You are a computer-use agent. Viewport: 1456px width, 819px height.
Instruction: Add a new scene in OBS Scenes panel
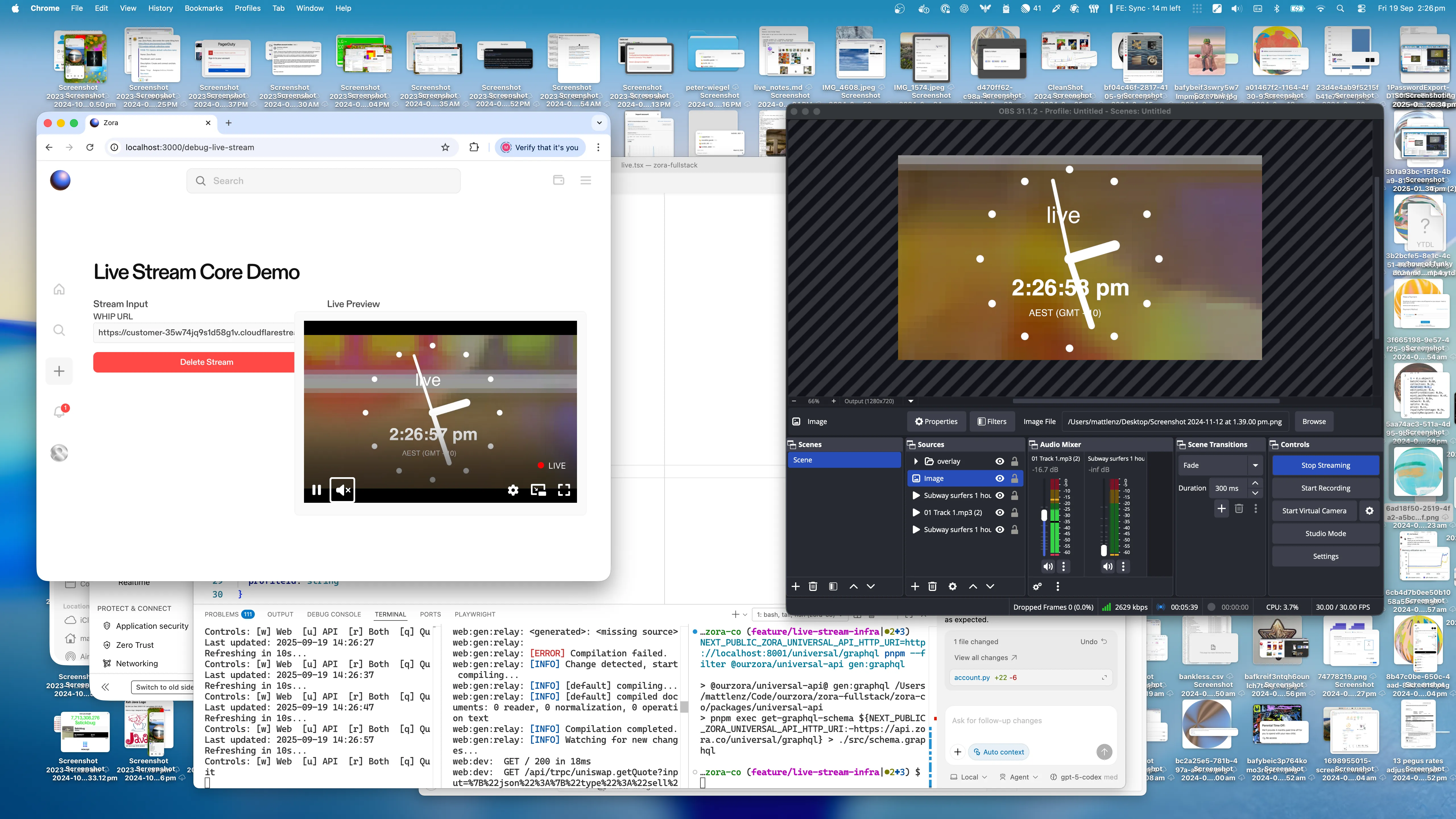[x=795, y=586]
